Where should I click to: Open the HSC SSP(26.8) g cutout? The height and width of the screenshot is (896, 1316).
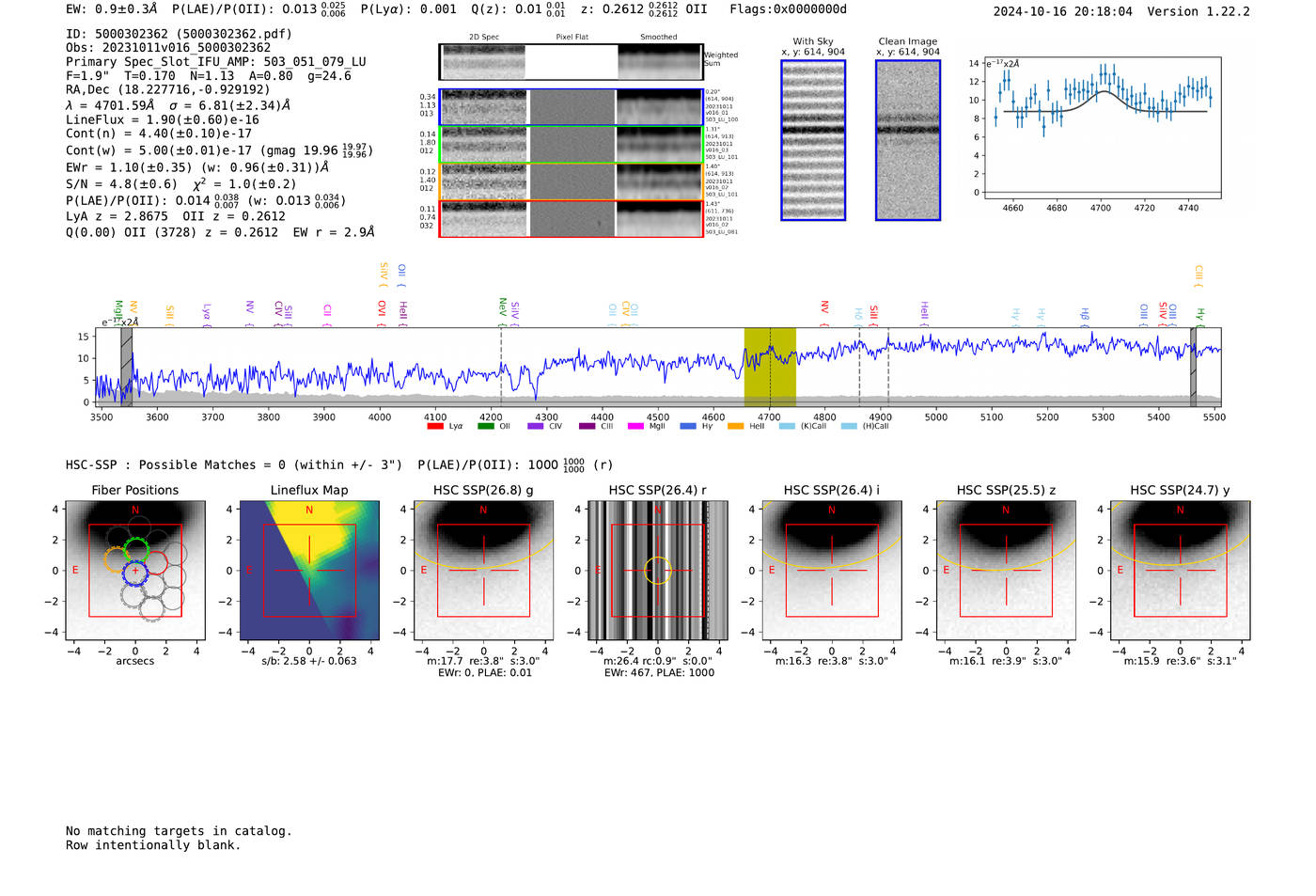pyautogui.click(x=483, y=570)
